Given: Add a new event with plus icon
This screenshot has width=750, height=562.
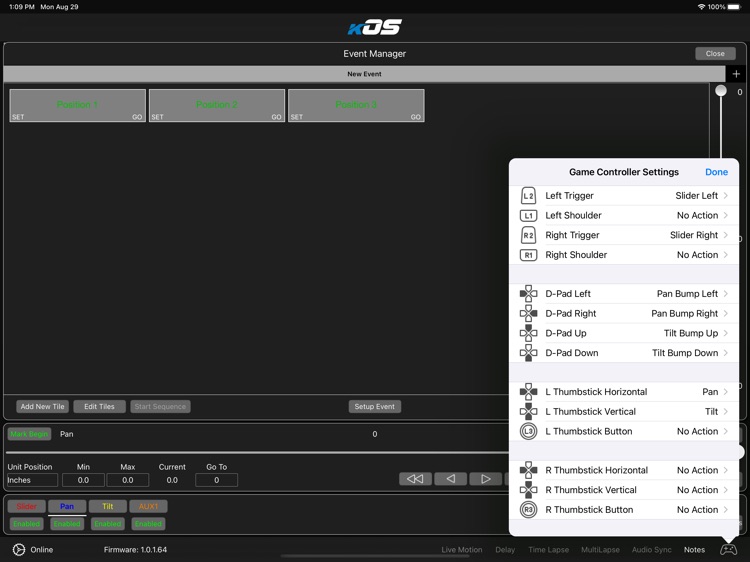Looking at the screenshot, I should pyautogui.click(x=736, y=74).
